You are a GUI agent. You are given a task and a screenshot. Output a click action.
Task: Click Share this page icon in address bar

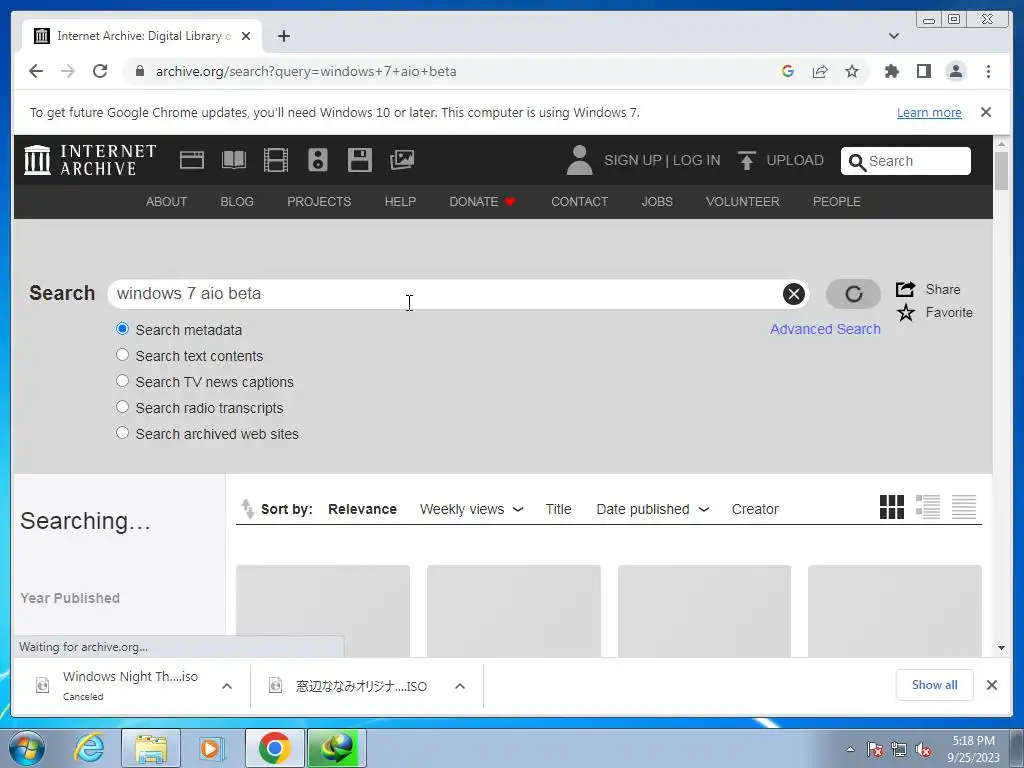(820, 71)
